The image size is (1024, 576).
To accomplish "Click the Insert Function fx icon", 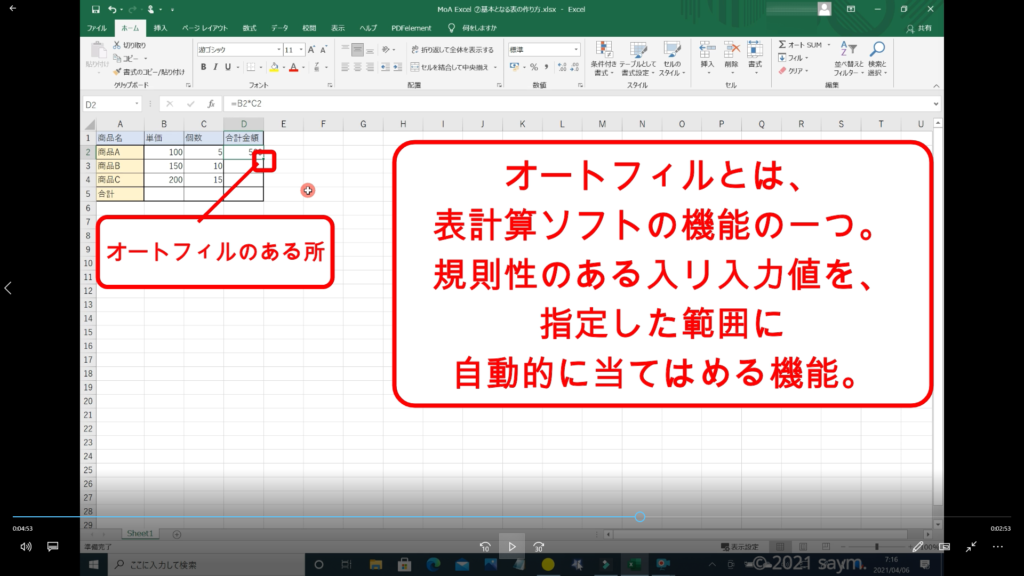I will coord(210,104).
